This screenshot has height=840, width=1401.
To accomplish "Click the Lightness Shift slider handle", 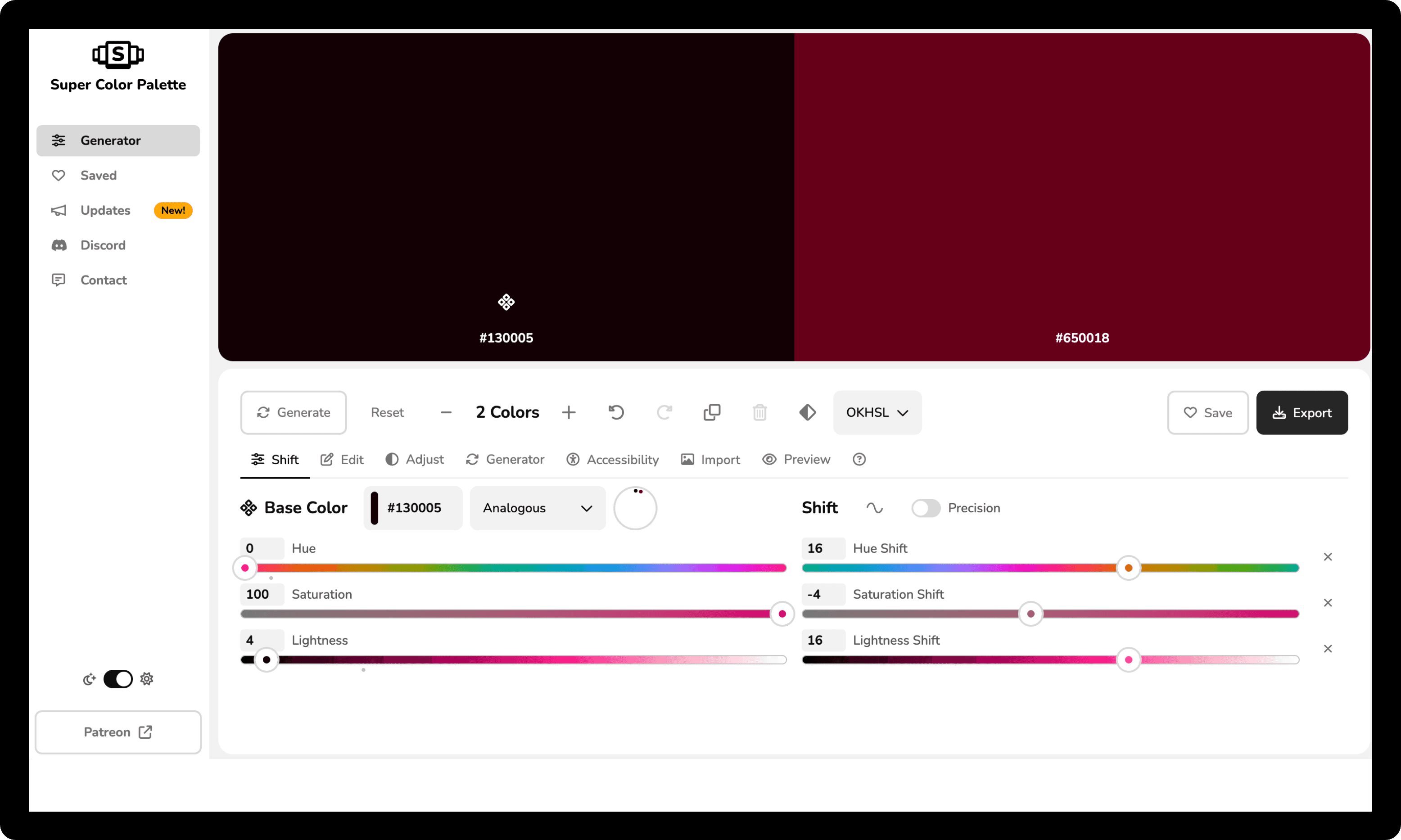I will [x=1128, y=659].
